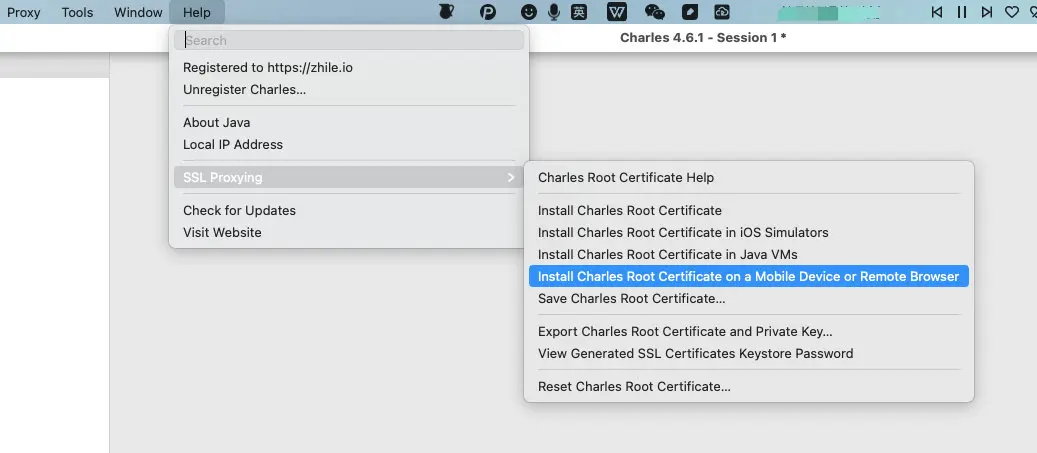Switch the 英 input method icon
The image size is (1037, 453).
pyautogui.click(x=580, y=12)
